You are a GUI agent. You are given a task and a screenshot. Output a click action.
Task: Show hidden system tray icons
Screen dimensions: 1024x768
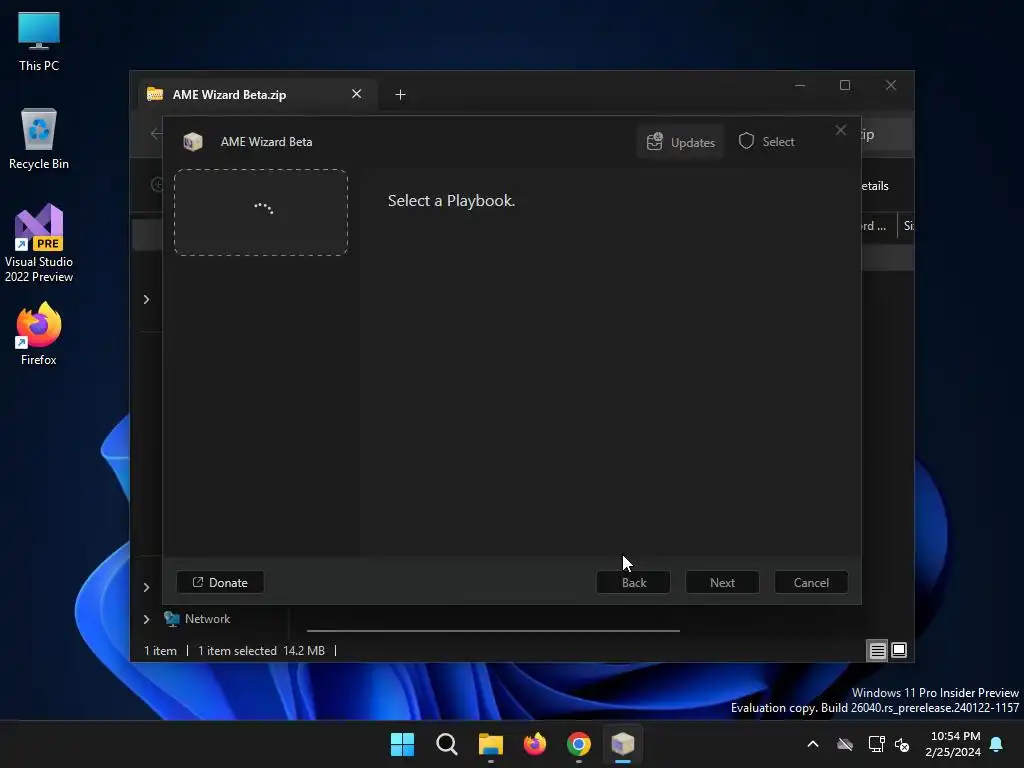coord(813,744)
